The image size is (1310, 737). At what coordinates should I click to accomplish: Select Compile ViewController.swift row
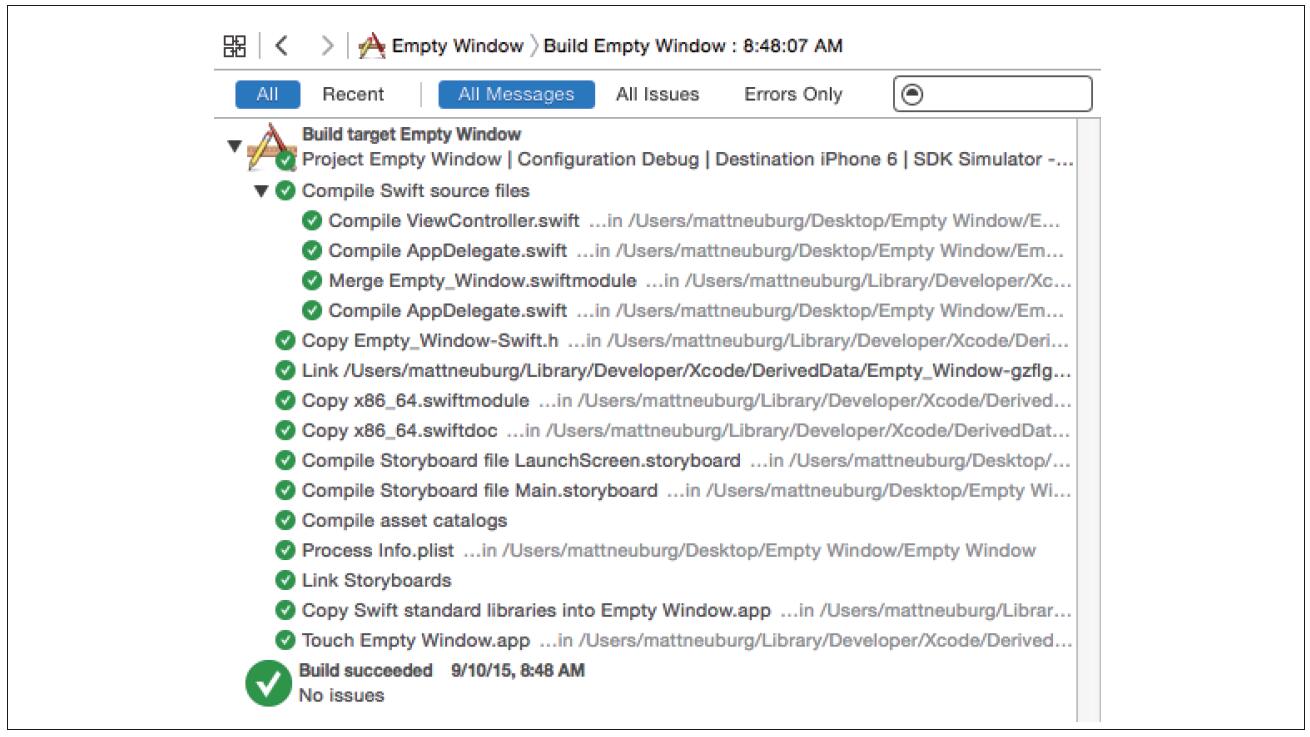pos(695,221)
